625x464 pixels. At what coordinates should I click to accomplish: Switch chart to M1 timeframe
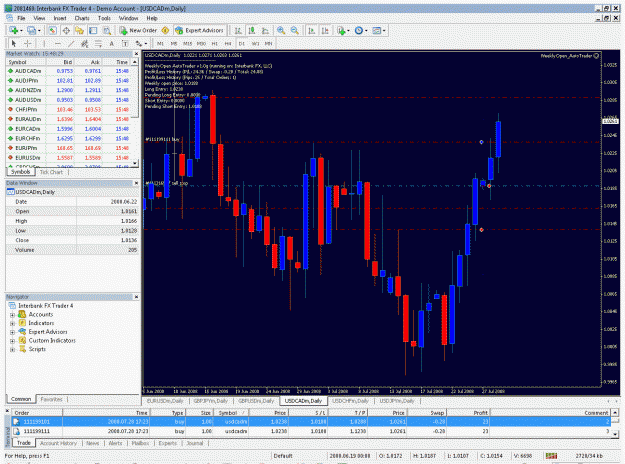tap(160, 43)
